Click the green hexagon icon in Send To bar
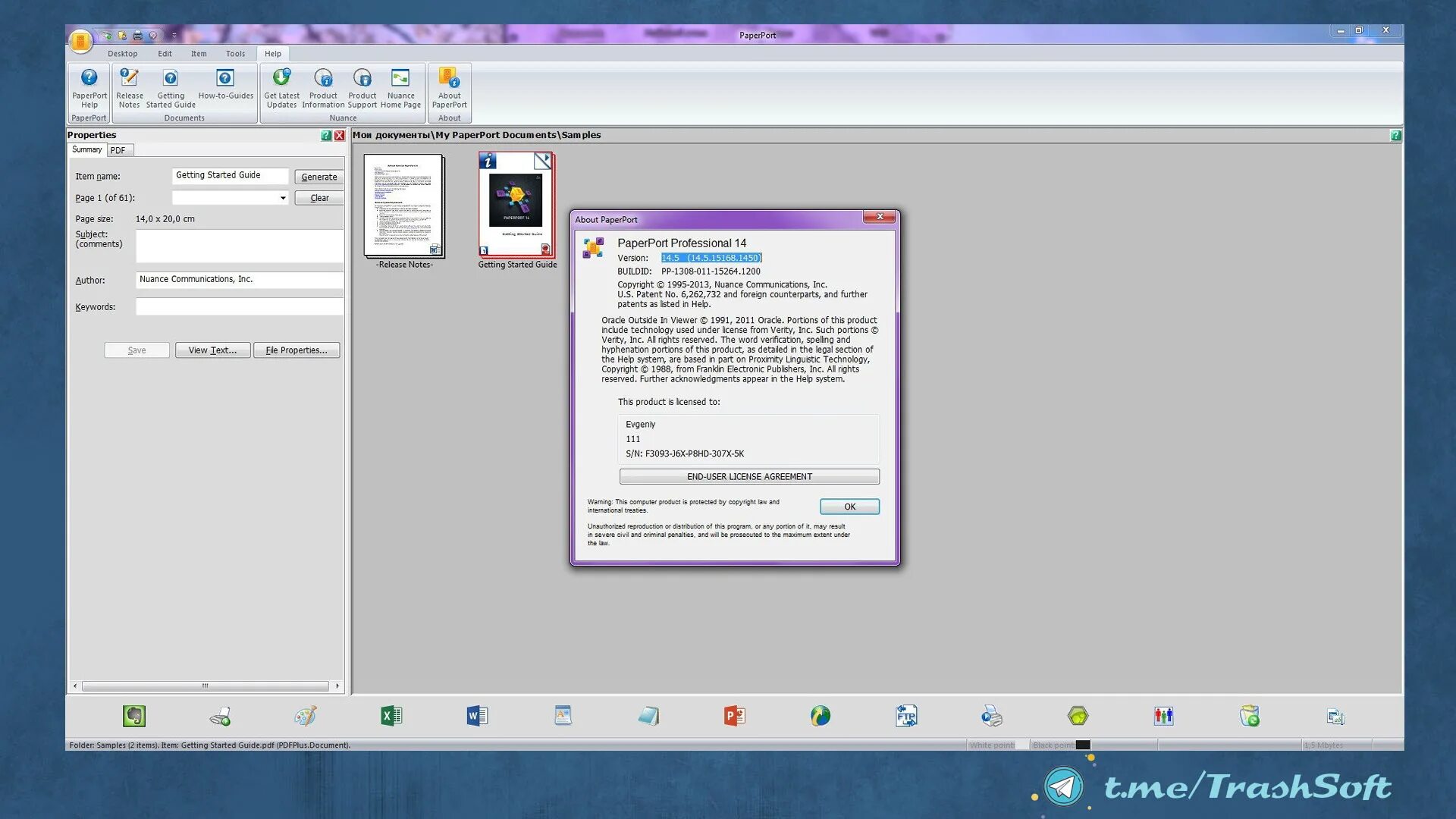Viewport: 1456px width, 819px height. pos(1078,716)
